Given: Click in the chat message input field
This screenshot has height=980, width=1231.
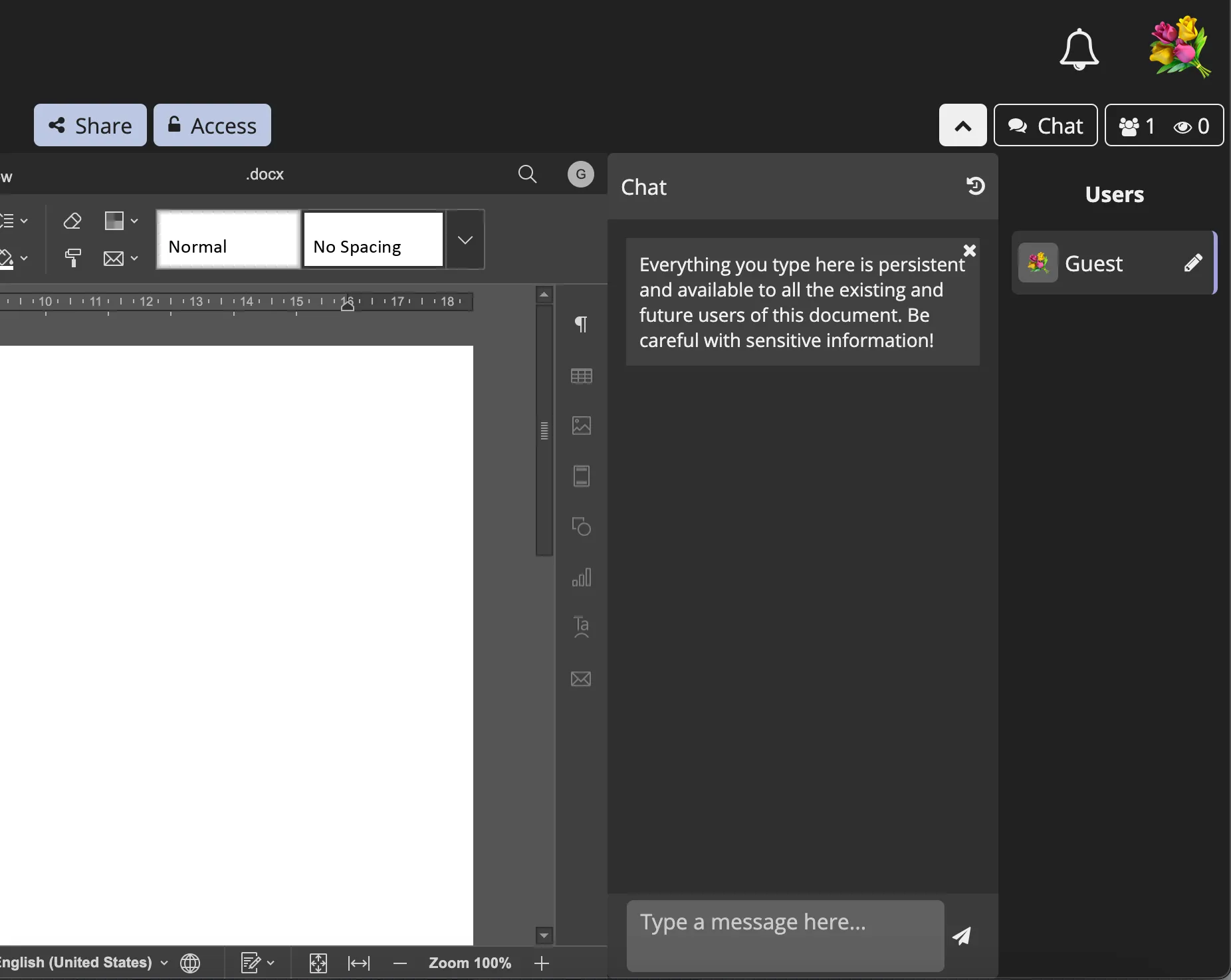Looking at the screenshot, I should coord(784,935).
